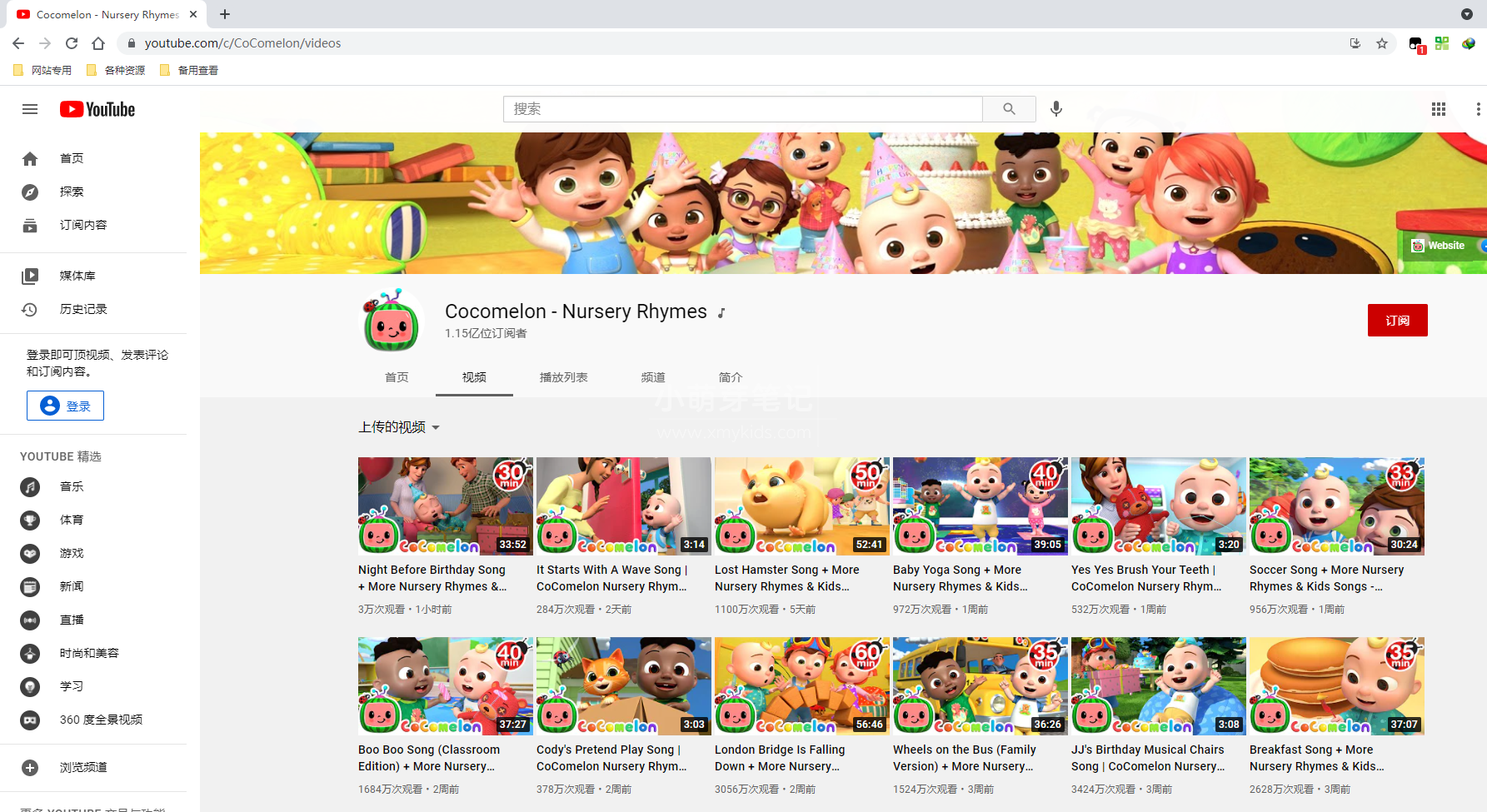Open 各种资源 bookmarks folder
Screen dimensions: 1487x812
[116, 71]
